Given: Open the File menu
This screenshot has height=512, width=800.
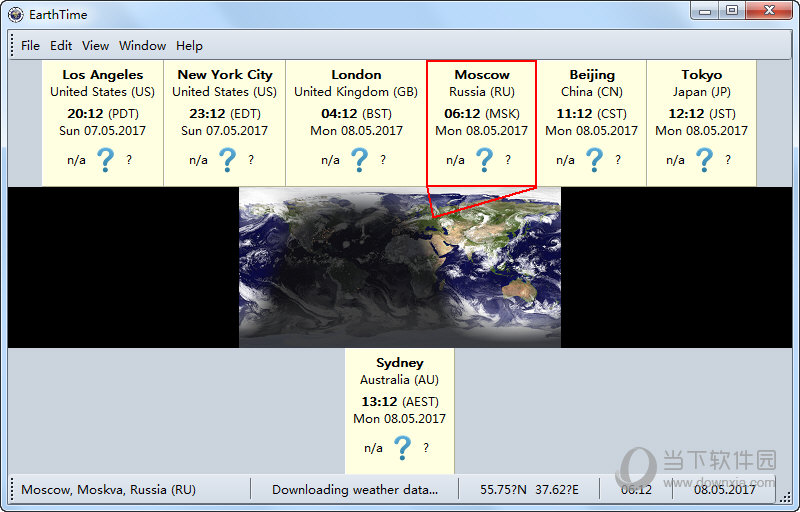Looking at the screenshot, I should click(x=30, y=45).
